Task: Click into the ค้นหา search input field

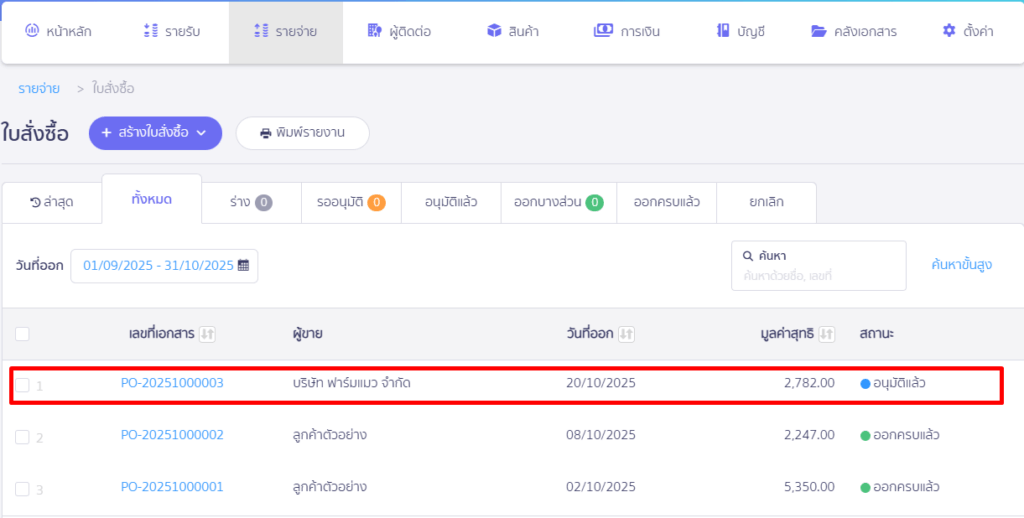Action: click(x=818, y=275)
